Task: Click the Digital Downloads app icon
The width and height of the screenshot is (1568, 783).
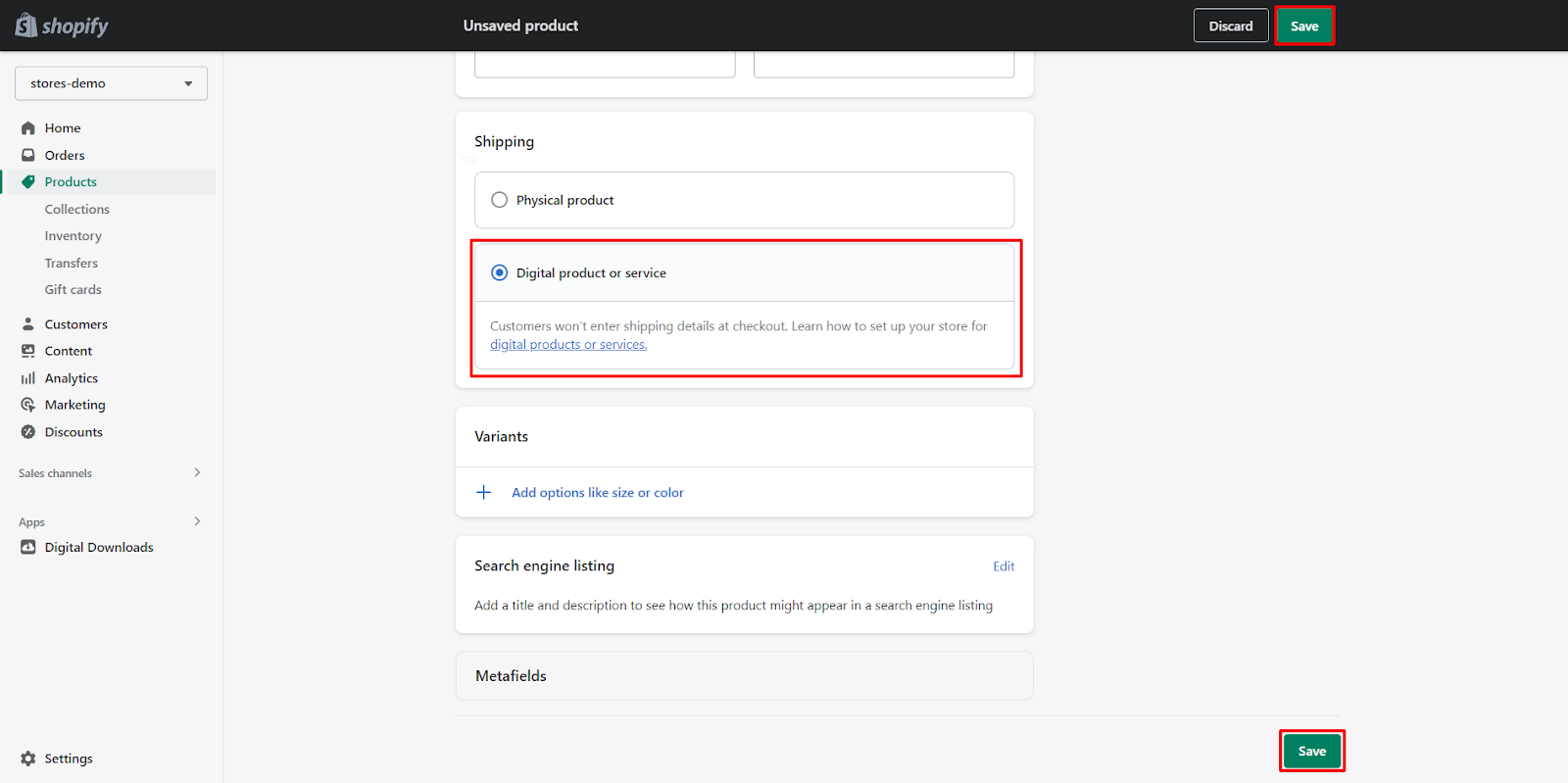Action: point(28,548)
